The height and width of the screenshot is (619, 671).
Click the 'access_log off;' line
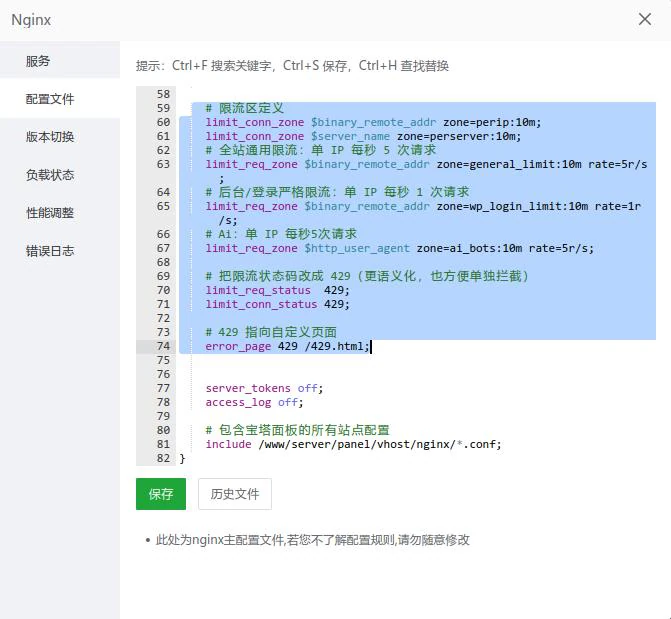[254, 402]
